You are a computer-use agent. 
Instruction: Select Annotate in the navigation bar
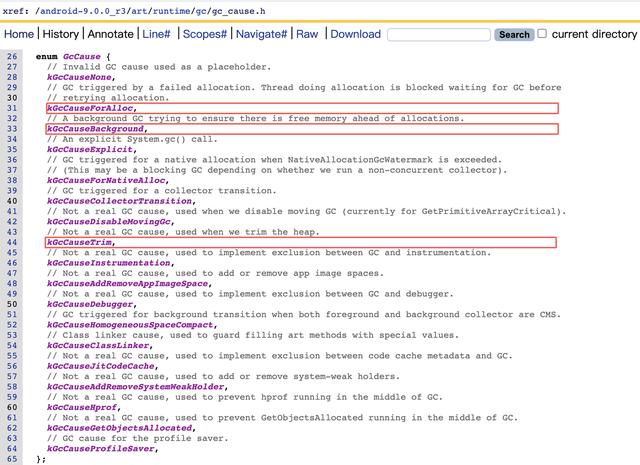[110, 34]
